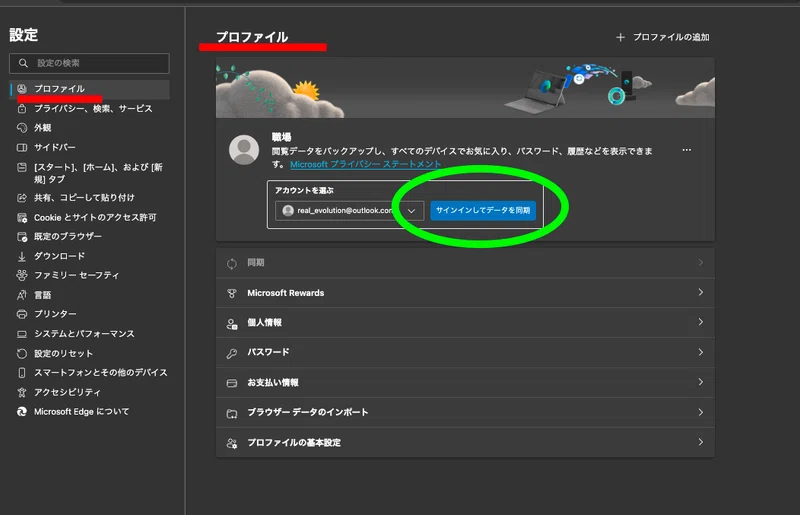Click the plus icon for プロファイルの追加
The height and width of the screenshot is (515, 800).
tap(620, 37)
